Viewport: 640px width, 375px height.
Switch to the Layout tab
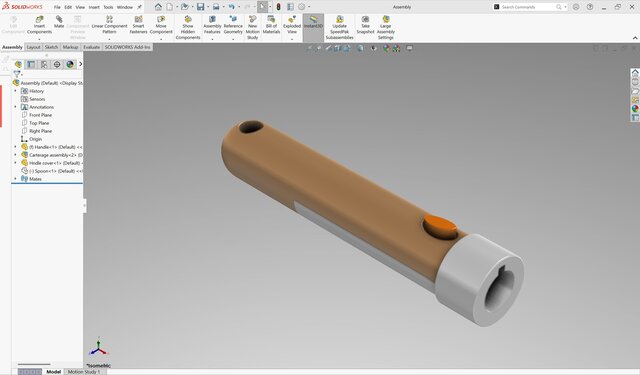(33, 47)
